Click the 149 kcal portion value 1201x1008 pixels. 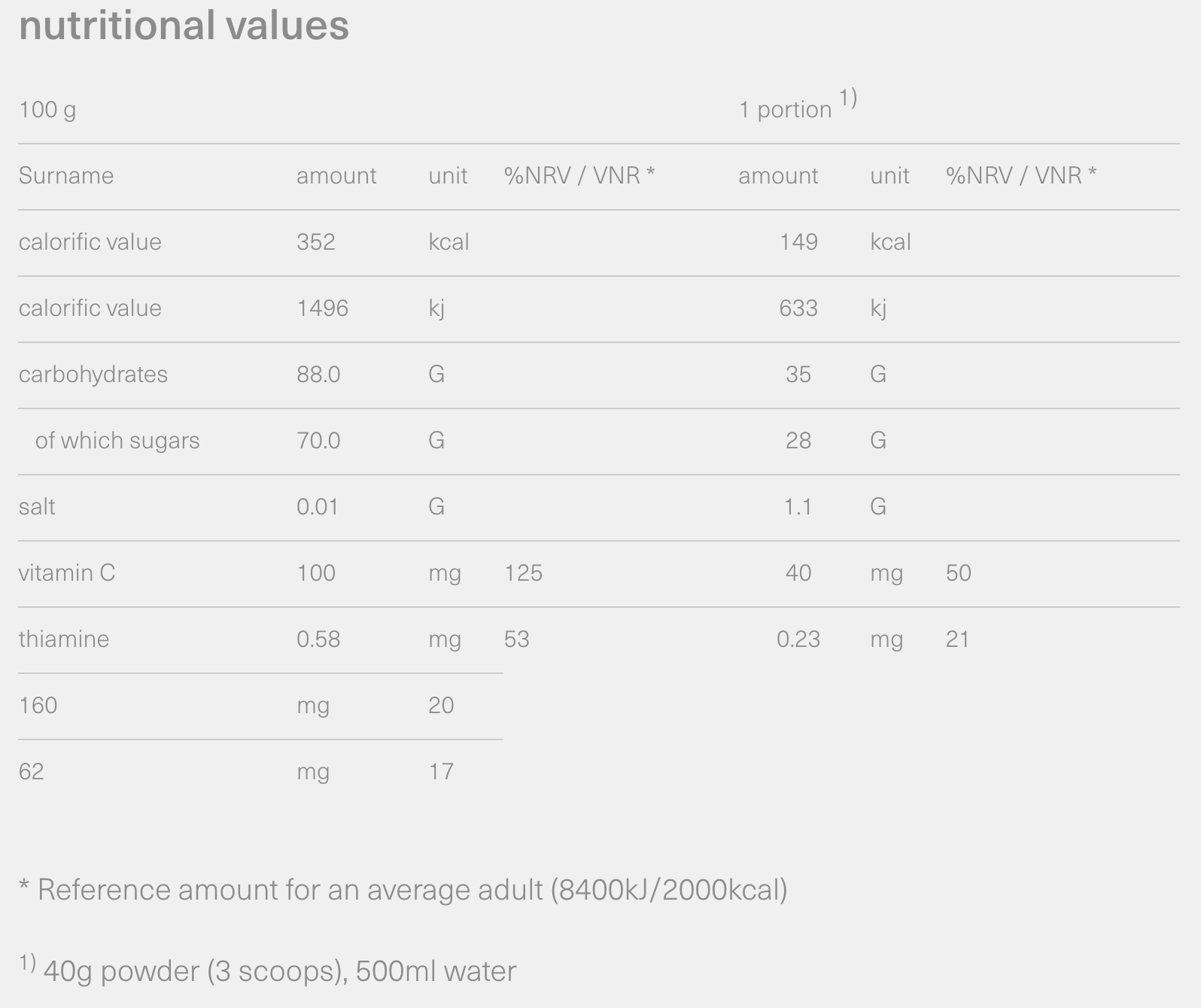pos(798,242)
